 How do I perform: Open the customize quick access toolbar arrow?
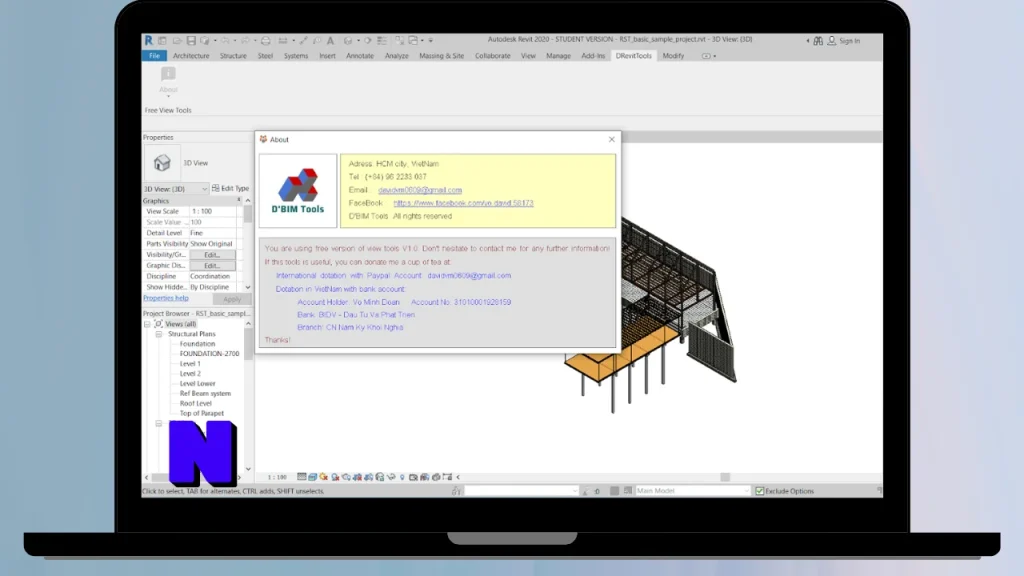click(x=430, y=40)
